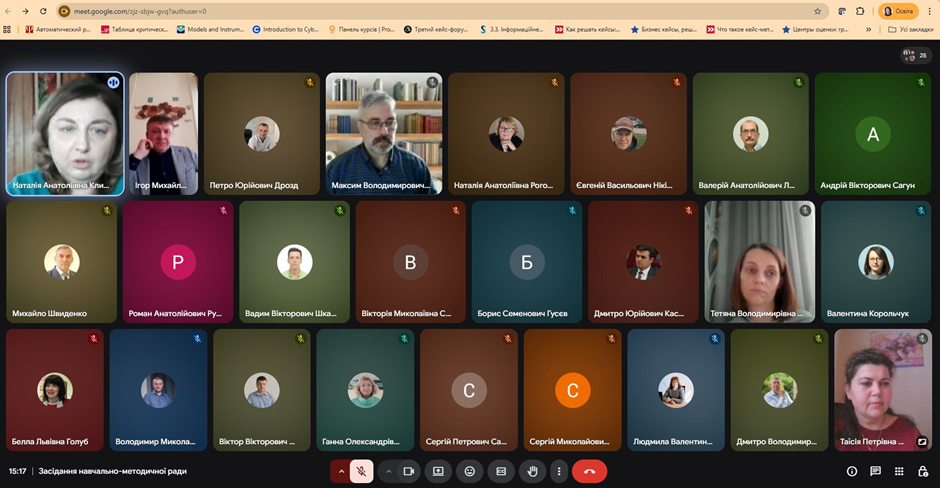The width and height of the screenshot is (940, 488).
Task: Click speaking indicator on Наталія Кли... tile
Action: coord(113,83)
